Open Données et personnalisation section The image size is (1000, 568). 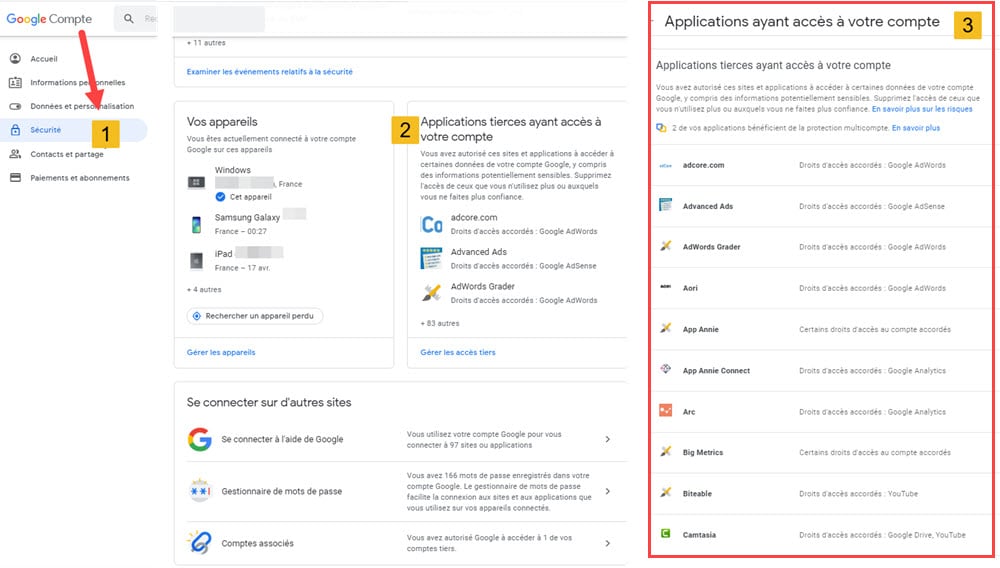click(x=82, y=106)
